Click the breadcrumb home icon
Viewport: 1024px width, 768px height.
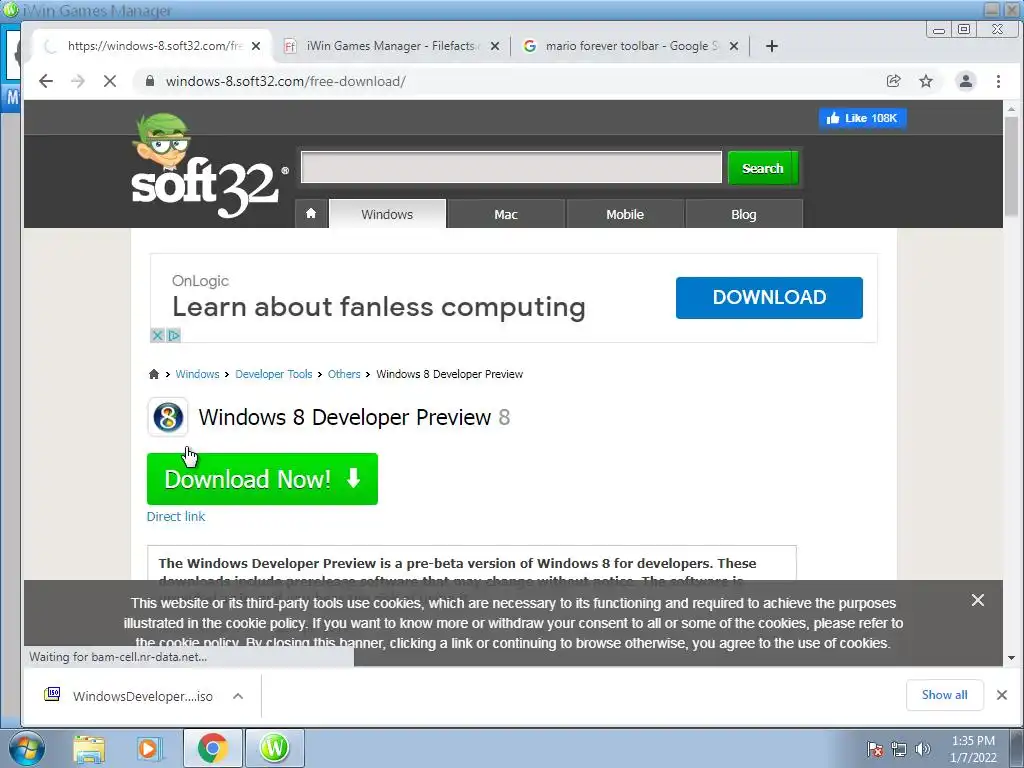pos(153,374)
